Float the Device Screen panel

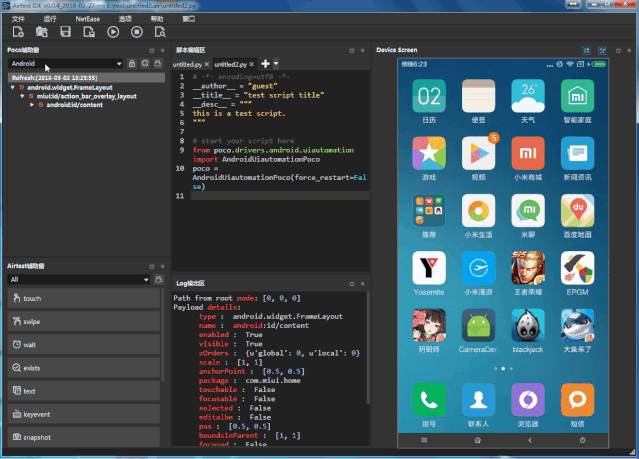click(618, 51)
